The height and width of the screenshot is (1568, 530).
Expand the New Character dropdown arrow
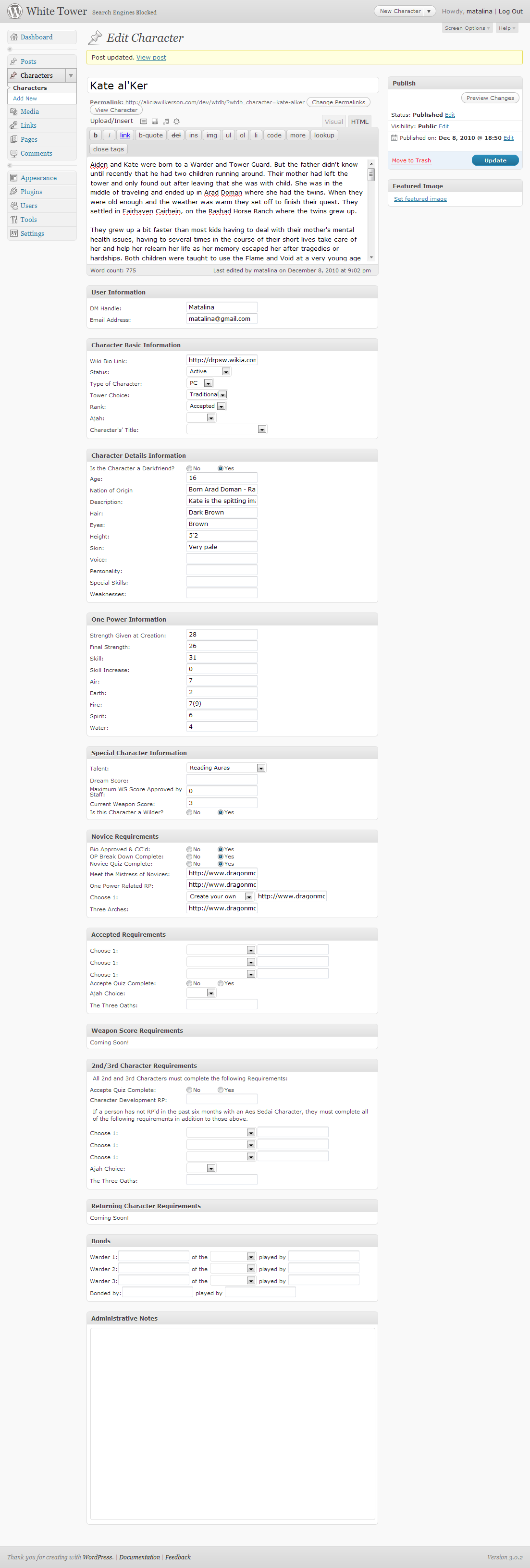[x=429, y=11]
